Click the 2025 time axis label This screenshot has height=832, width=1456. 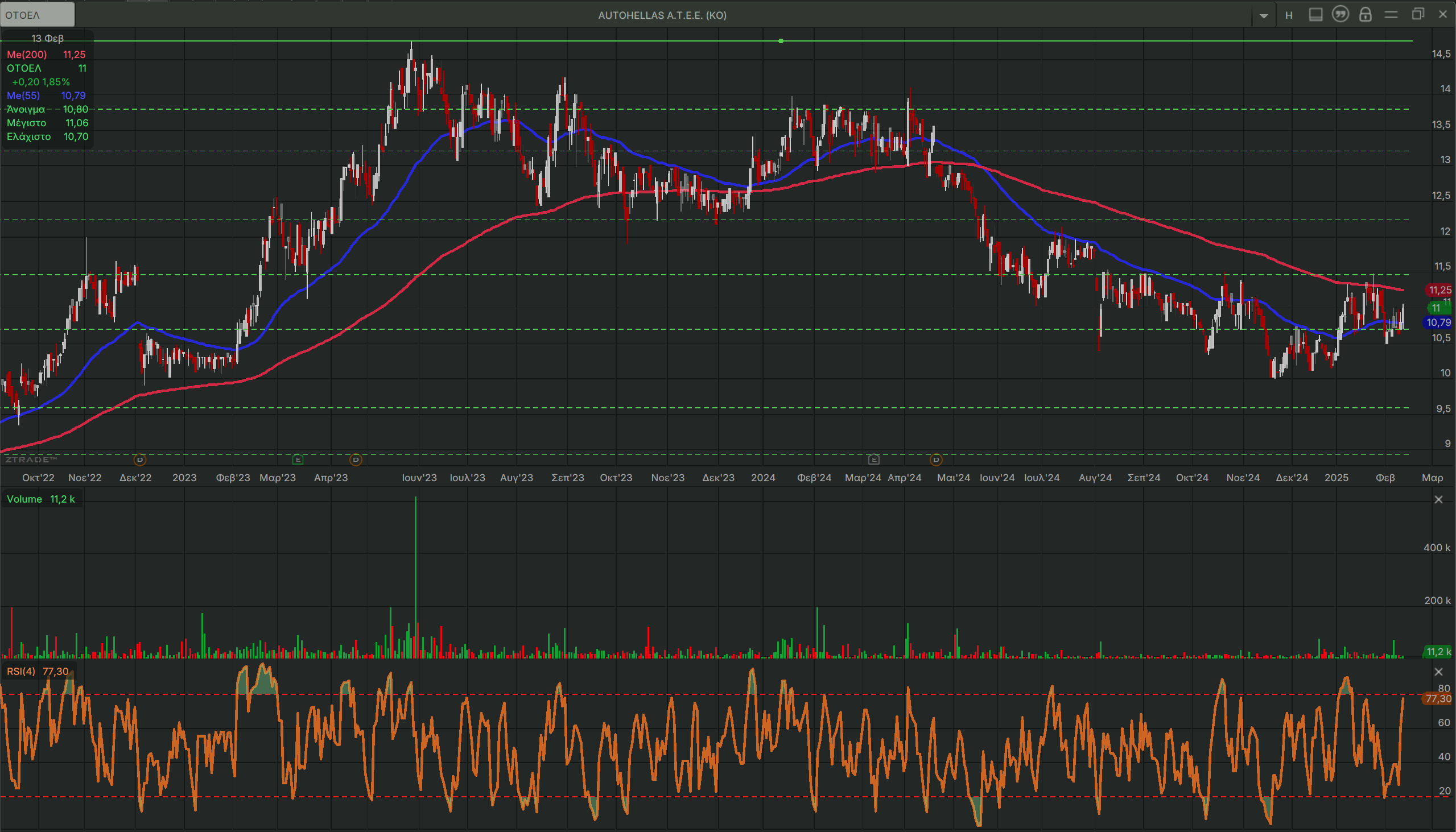click(x=1336, y=478)
